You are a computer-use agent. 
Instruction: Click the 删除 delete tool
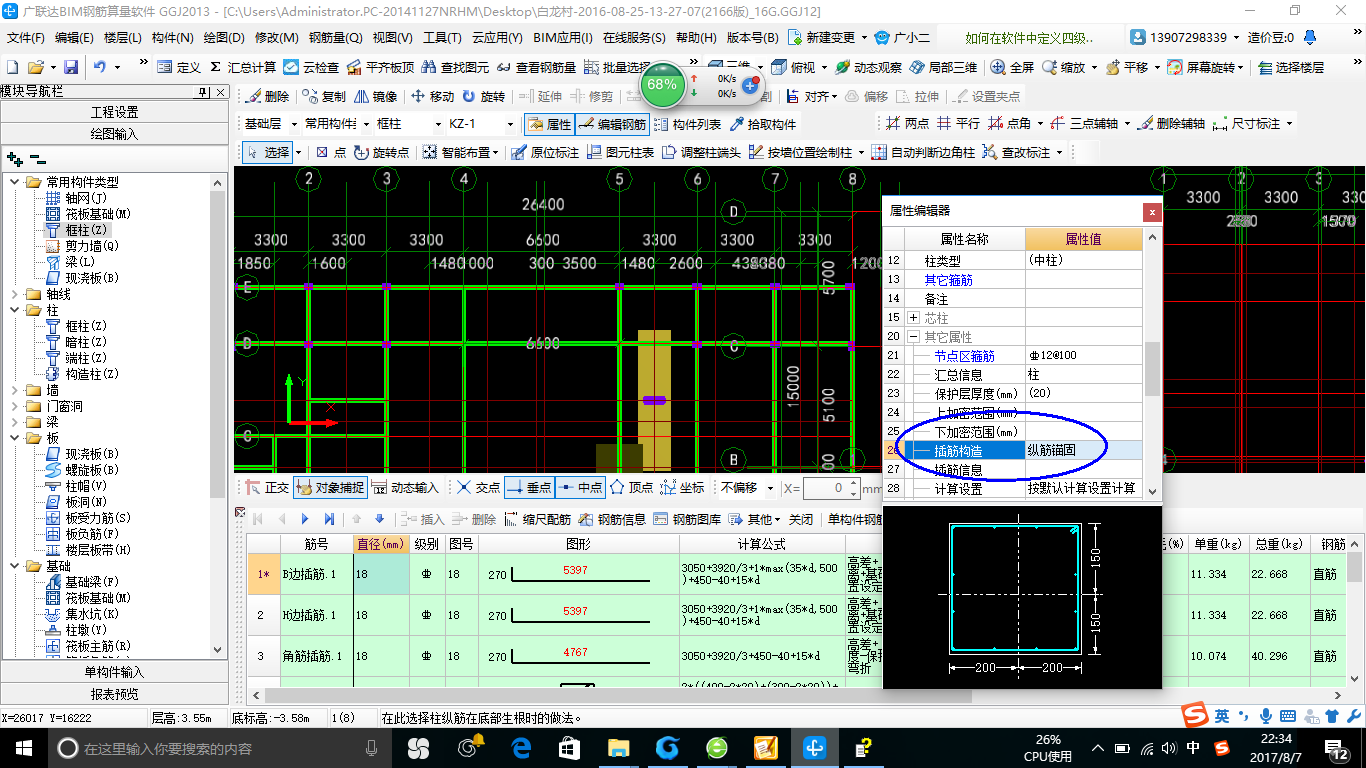tap(268, 96)
